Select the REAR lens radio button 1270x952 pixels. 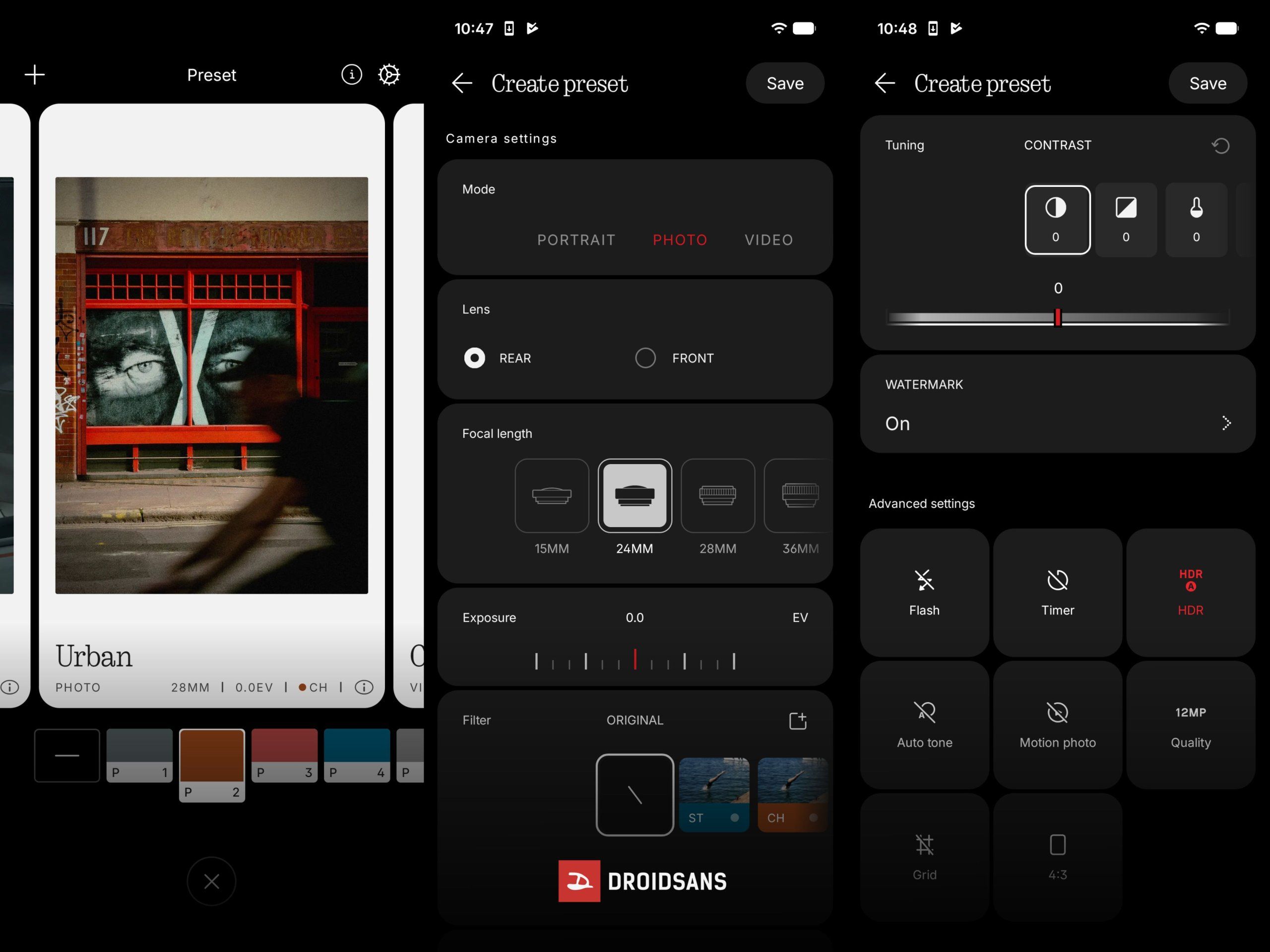click(474, 358)
